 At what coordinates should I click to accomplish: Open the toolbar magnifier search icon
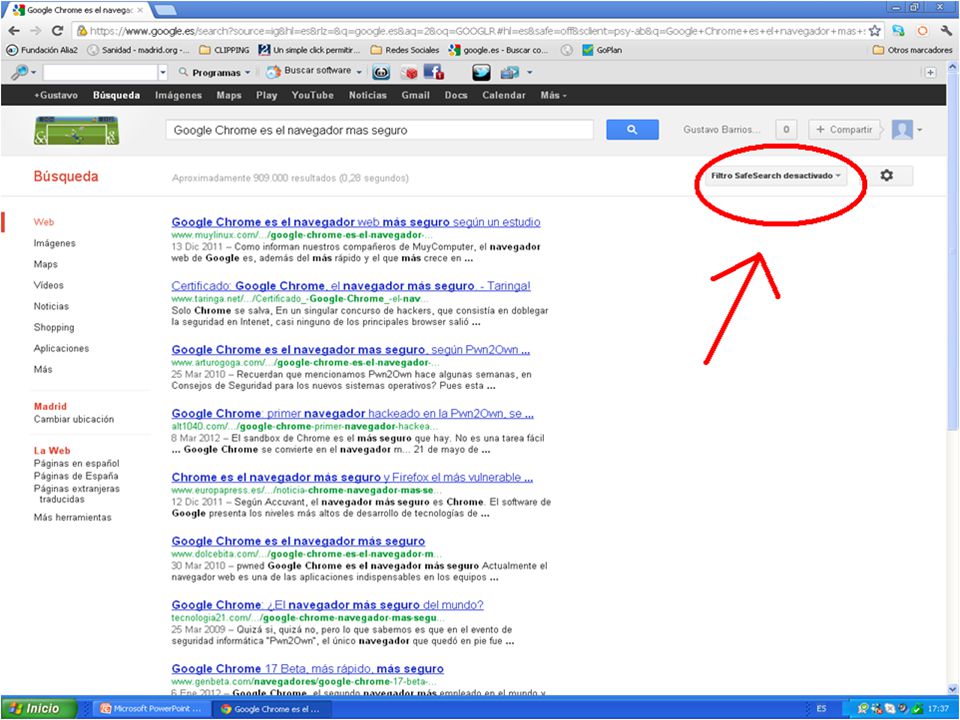click(x=20, y=72)
